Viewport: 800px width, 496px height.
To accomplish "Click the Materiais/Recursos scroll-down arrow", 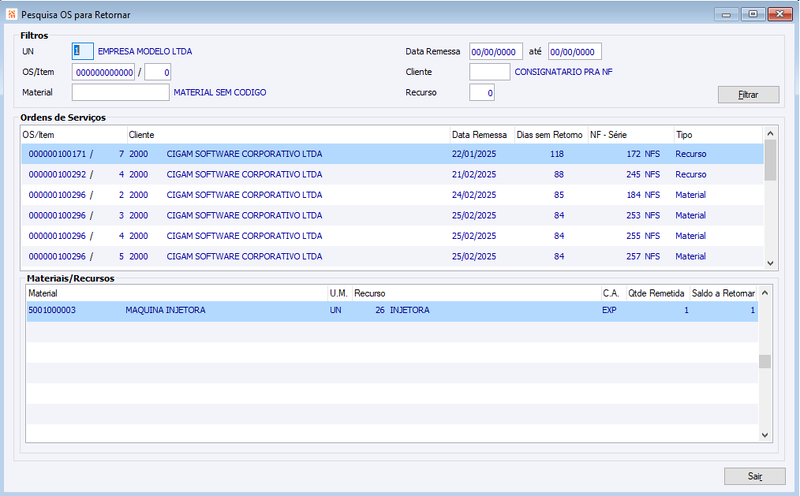I will point(764,435).
